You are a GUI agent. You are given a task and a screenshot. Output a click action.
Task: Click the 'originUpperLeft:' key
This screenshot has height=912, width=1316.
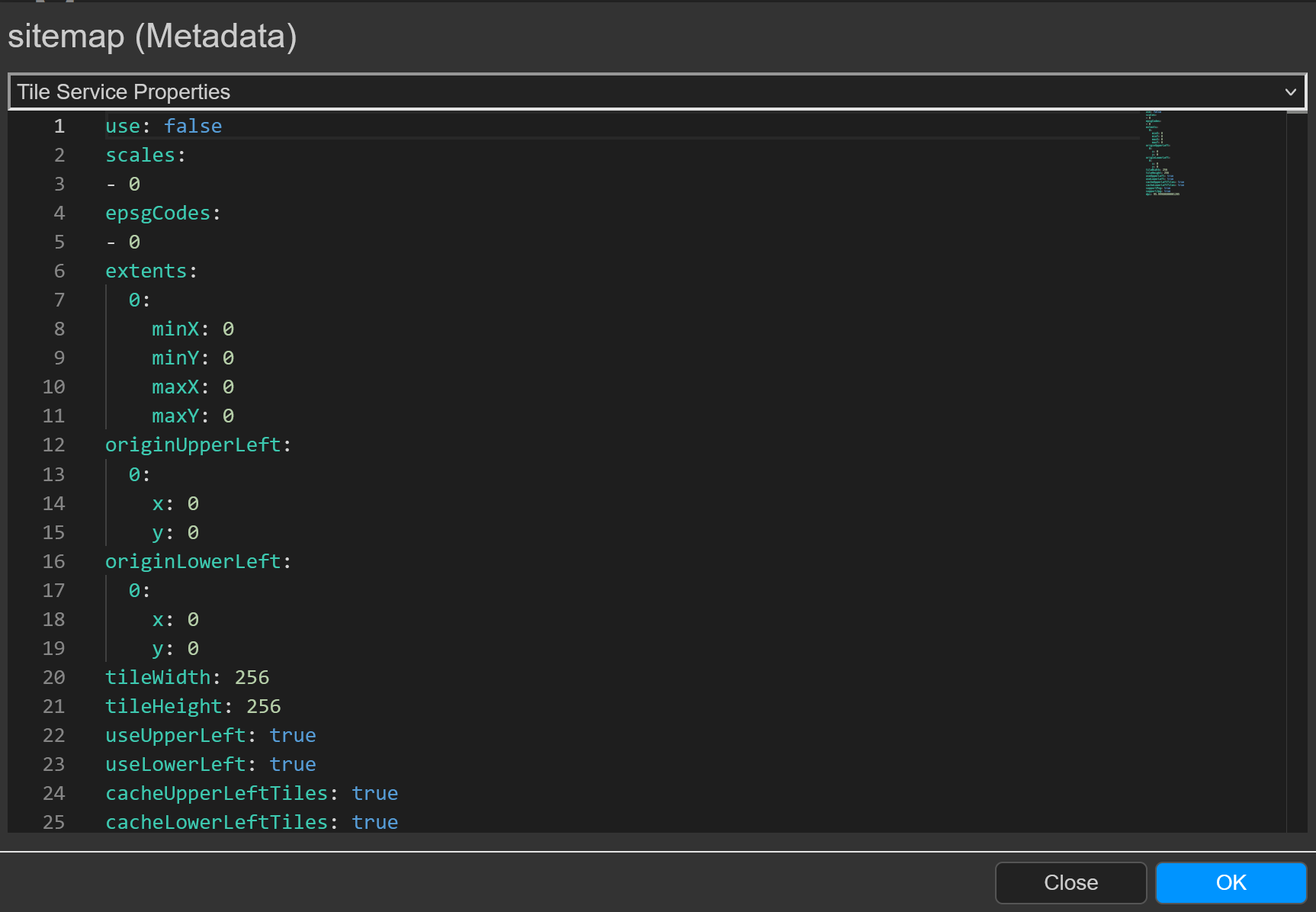click(x=198, y=445)
